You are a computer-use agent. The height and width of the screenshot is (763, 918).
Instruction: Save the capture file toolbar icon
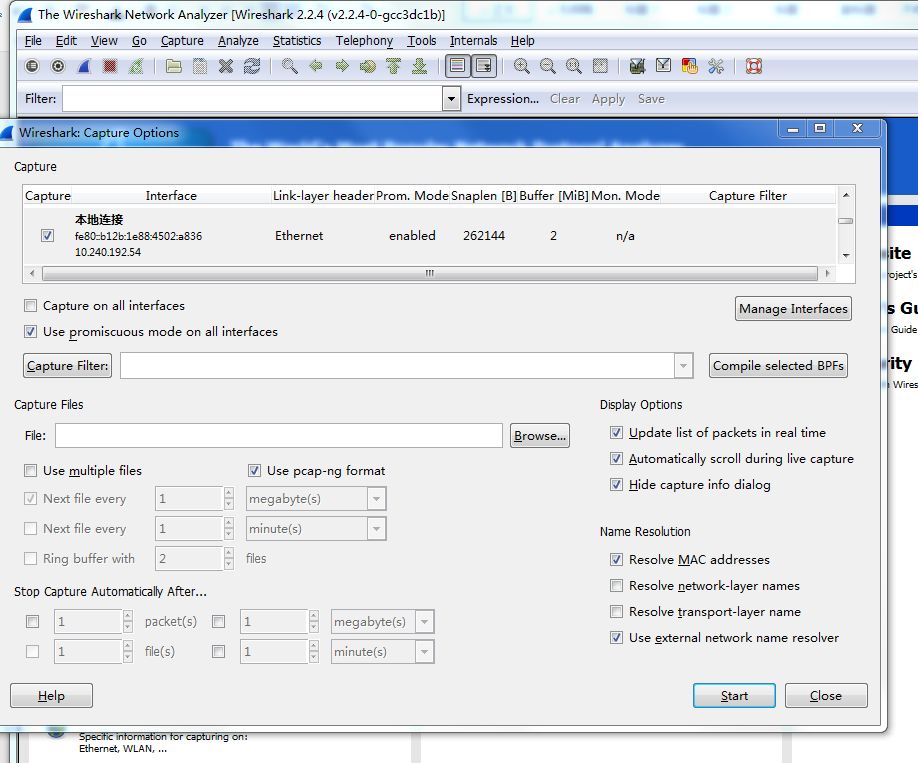[200, 66]
